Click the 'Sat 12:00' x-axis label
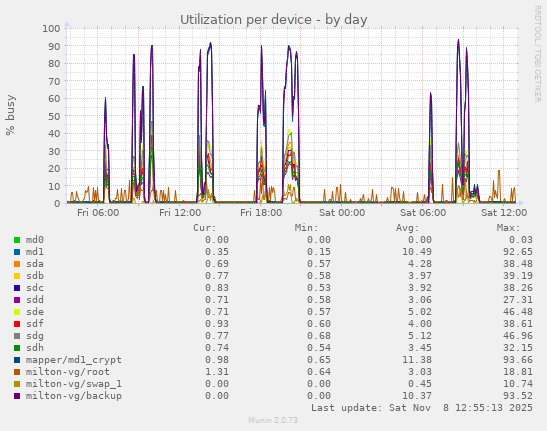The height and width of the screenshot is (431, 547). click(x=504, y=213)
